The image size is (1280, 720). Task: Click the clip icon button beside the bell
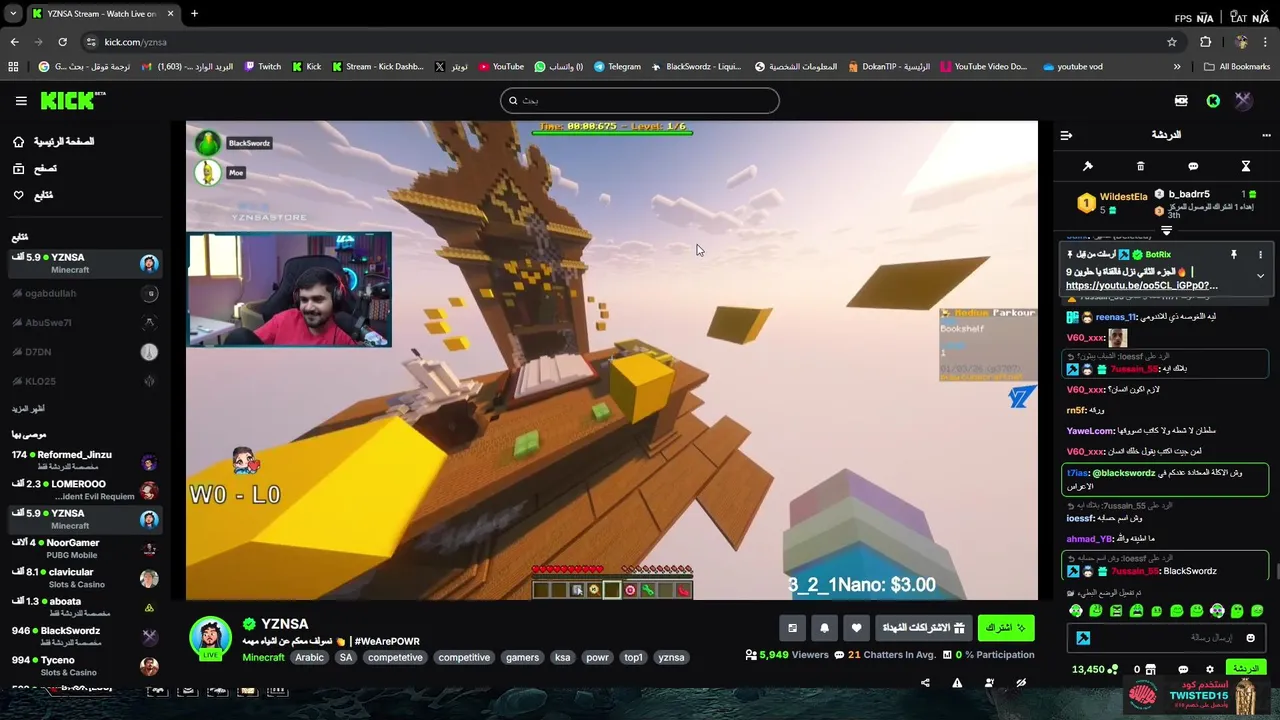[792, 628]
